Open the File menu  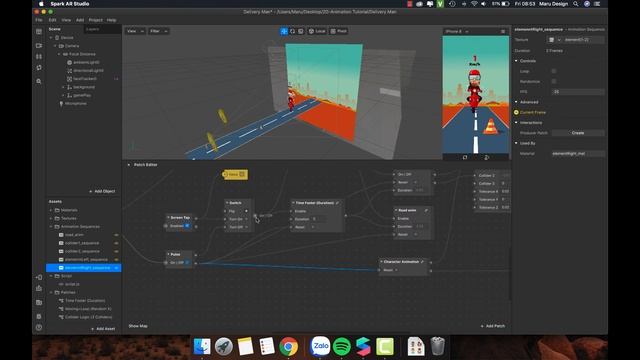(39, 20)
